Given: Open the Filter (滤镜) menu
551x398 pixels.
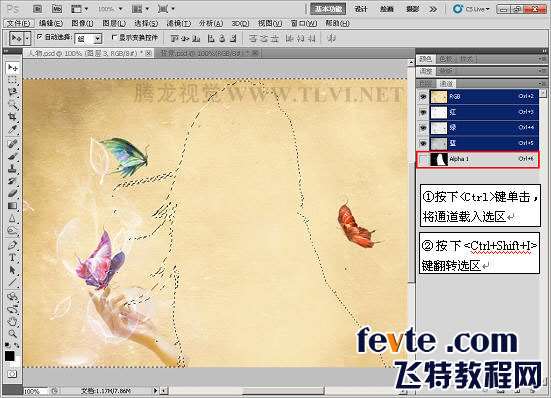Looking at the screenshot, I should click(x=179, y=24).
